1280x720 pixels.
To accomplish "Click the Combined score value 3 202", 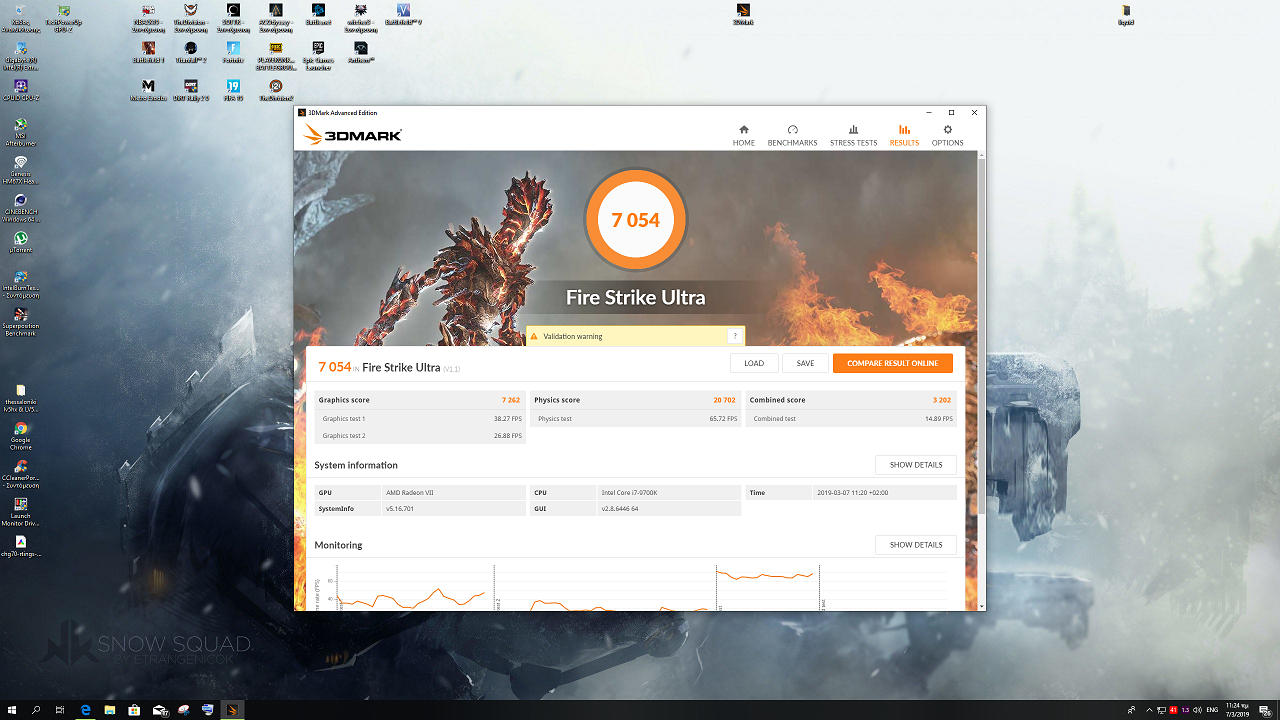I will point(941,400).
